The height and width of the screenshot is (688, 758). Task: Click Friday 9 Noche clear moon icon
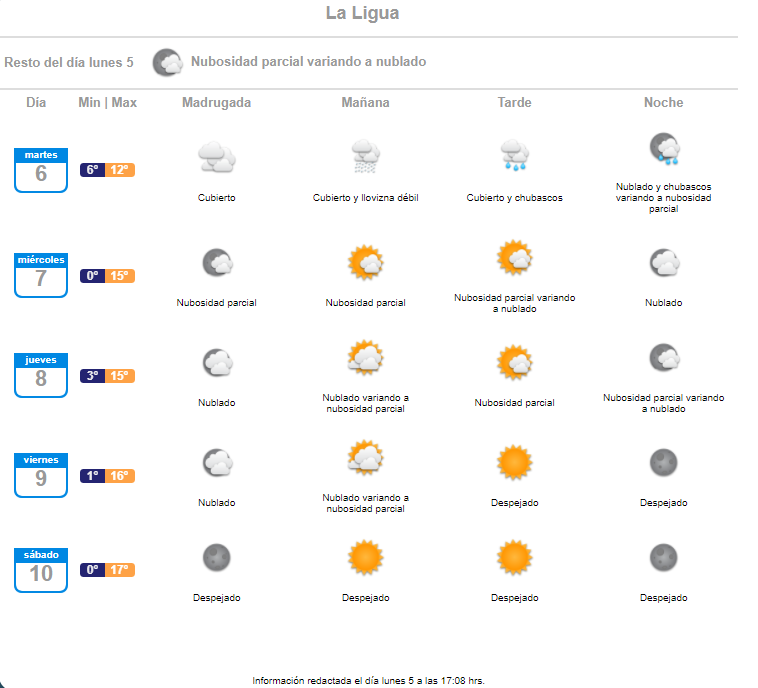[x=664, y=463]
